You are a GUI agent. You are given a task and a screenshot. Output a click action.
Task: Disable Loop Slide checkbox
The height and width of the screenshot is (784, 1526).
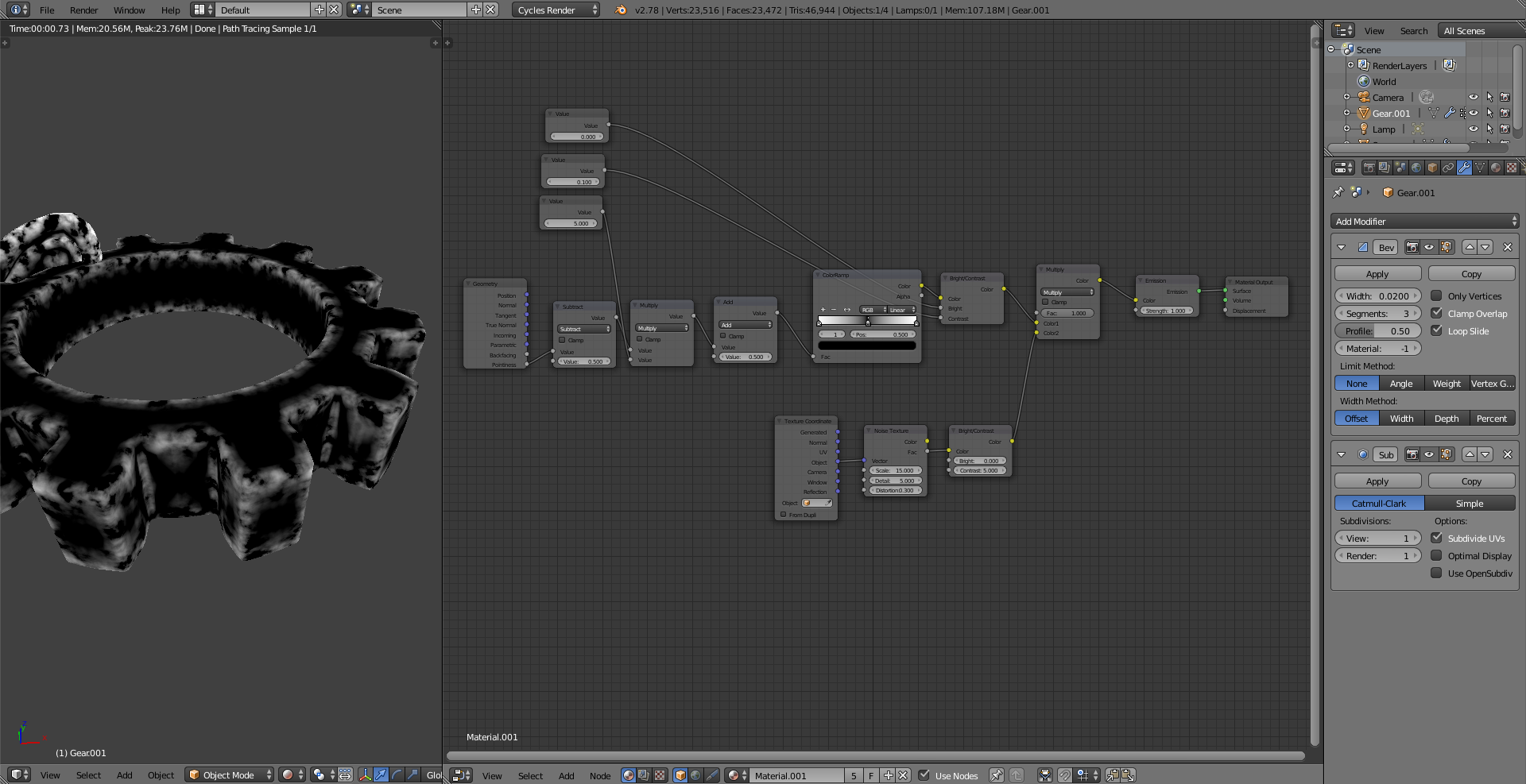point(1436,330)
